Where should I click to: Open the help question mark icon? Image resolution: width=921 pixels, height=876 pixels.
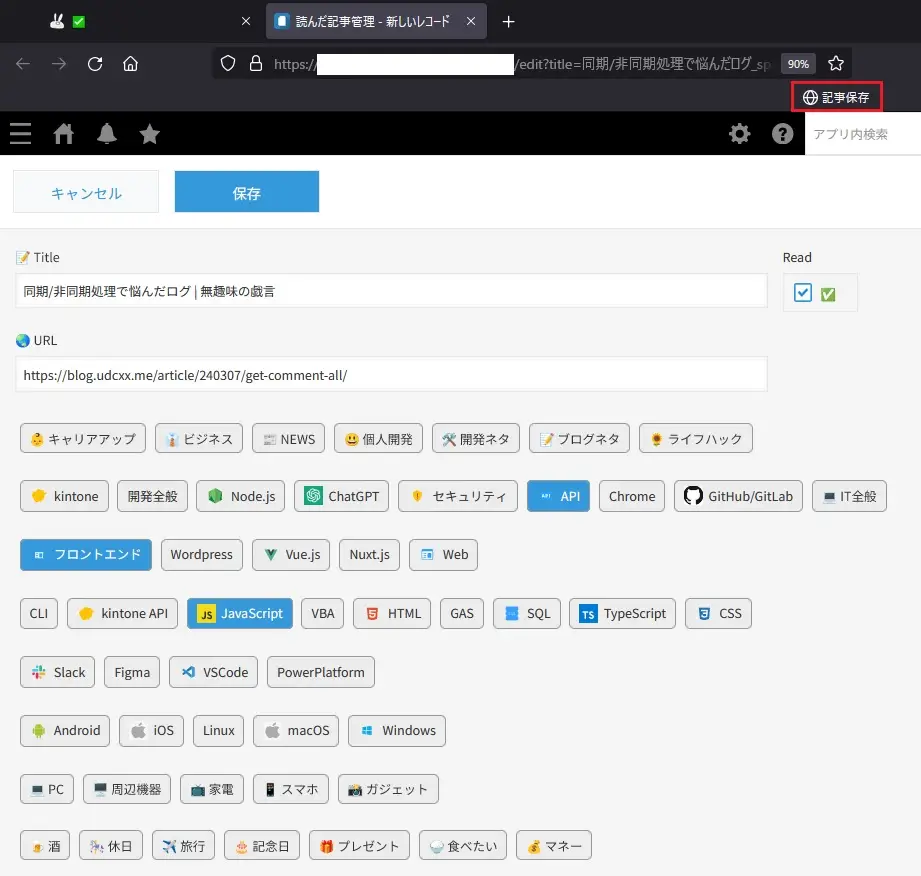(x=782, y=134)
